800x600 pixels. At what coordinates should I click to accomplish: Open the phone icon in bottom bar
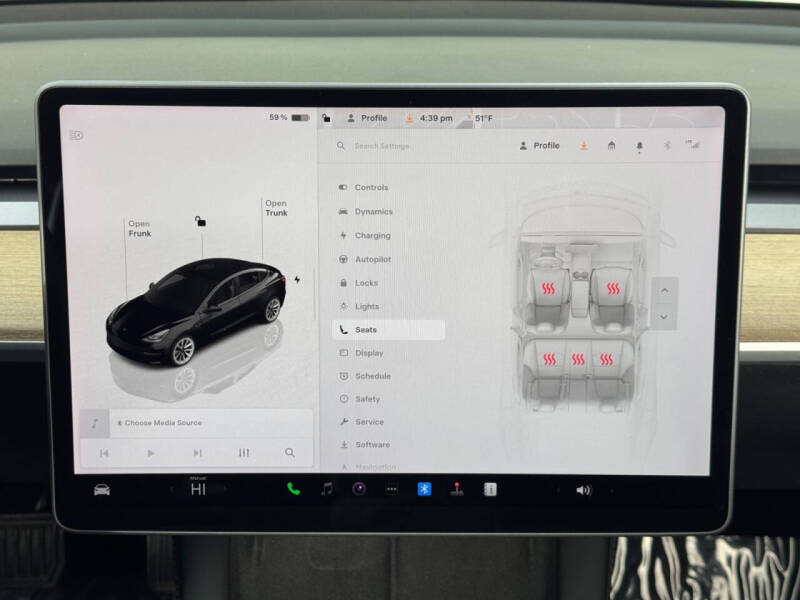(292, 489)
